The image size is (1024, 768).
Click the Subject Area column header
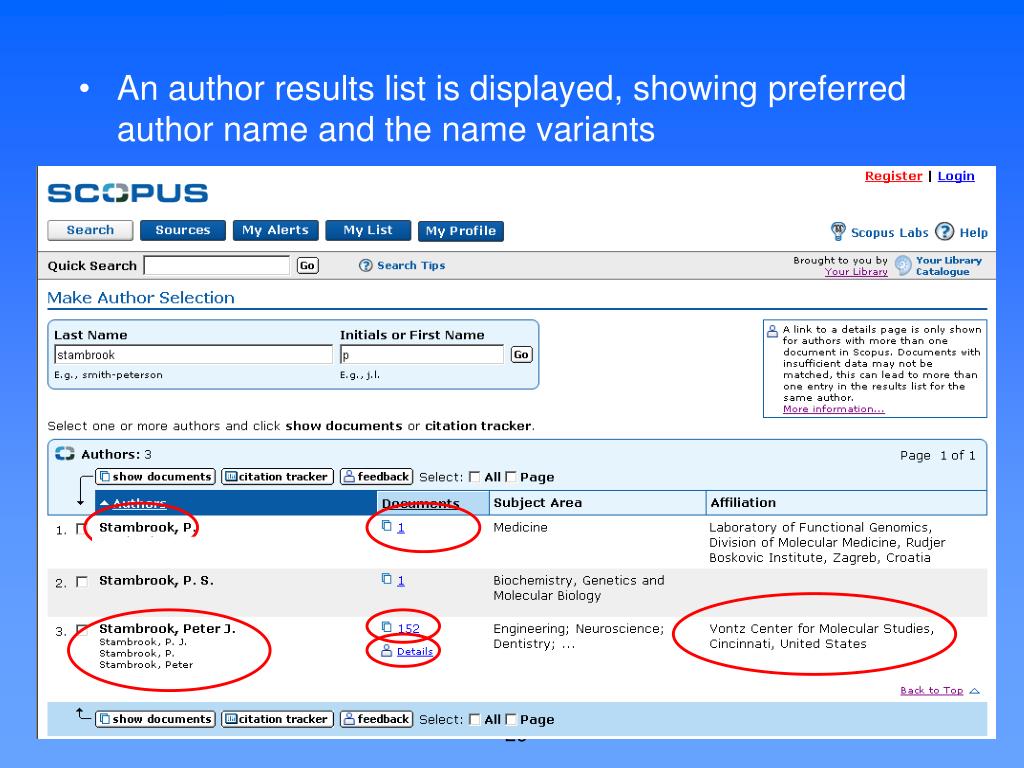point(597,503)
